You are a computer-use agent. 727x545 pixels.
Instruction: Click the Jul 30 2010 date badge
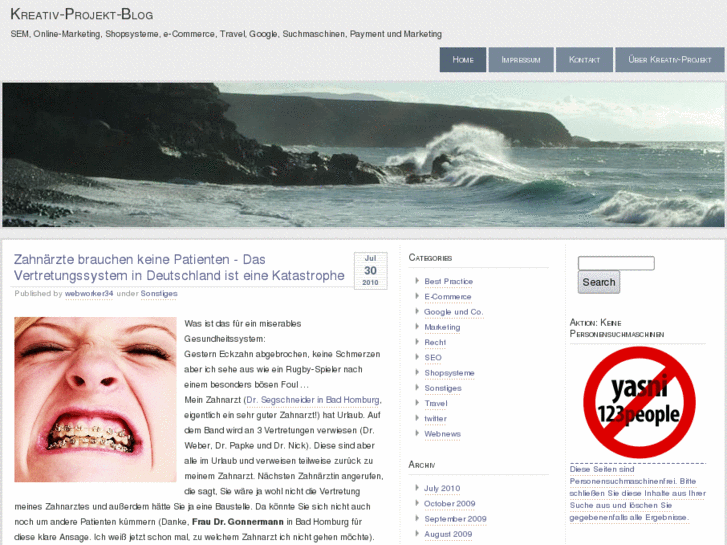pos(370,270)
